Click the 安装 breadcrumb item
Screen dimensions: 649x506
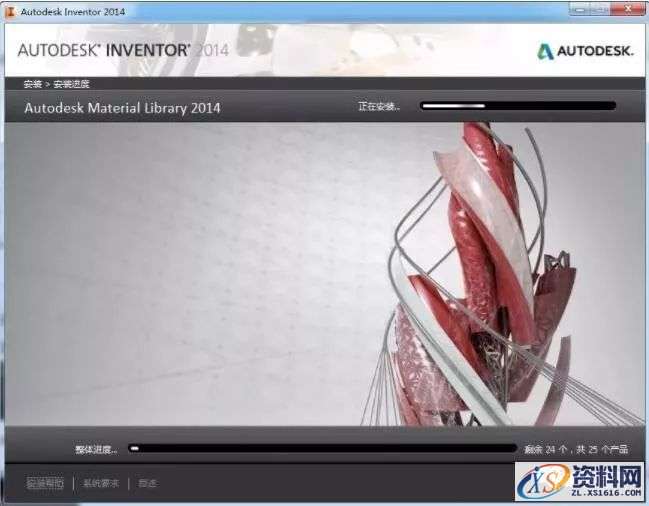[x=33, y=84]
